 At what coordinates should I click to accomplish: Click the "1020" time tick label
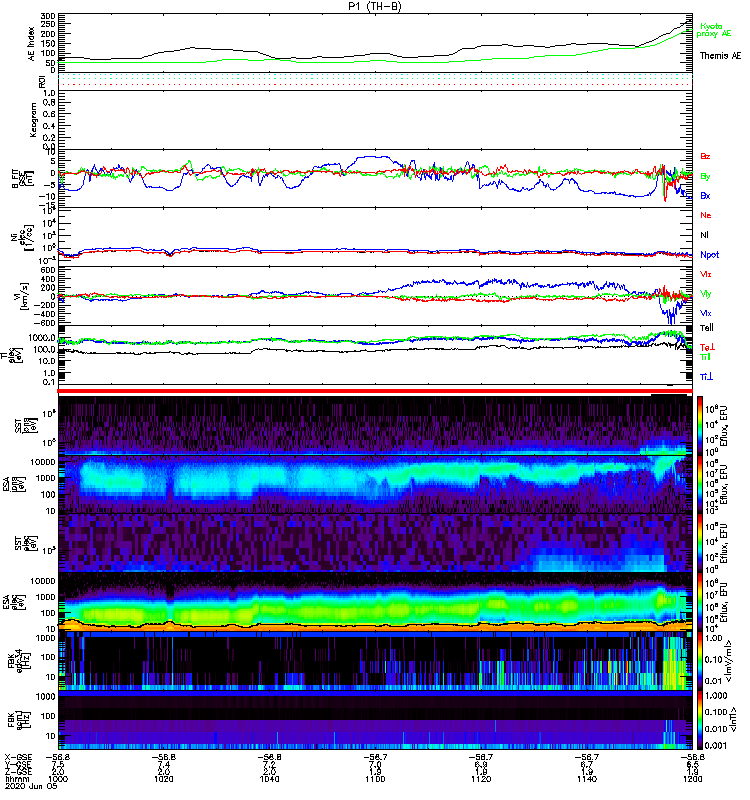pyautogui.click(x=164, y=779)
